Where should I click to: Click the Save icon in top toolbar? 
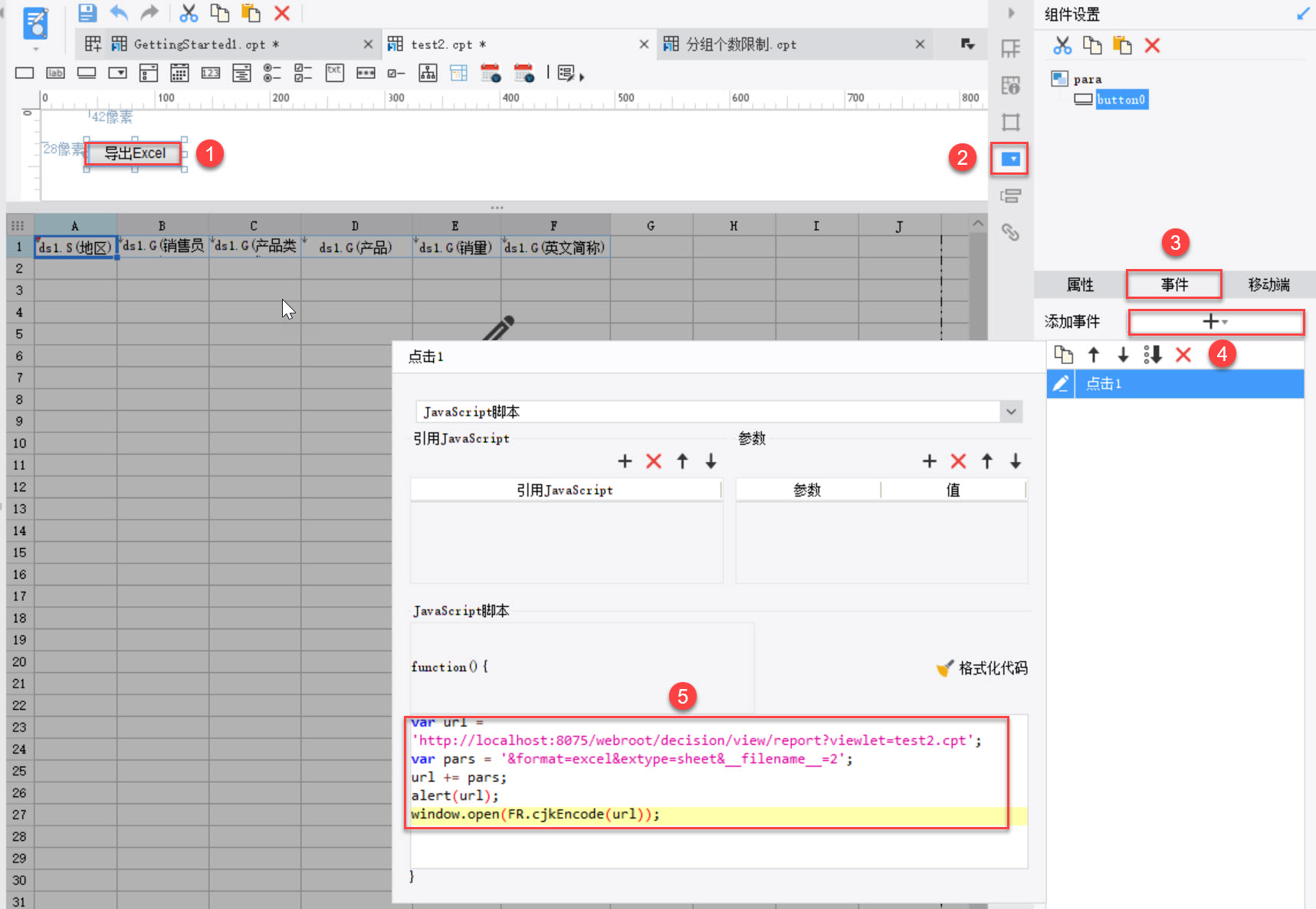pyautogui.click(x=87, y=13)
